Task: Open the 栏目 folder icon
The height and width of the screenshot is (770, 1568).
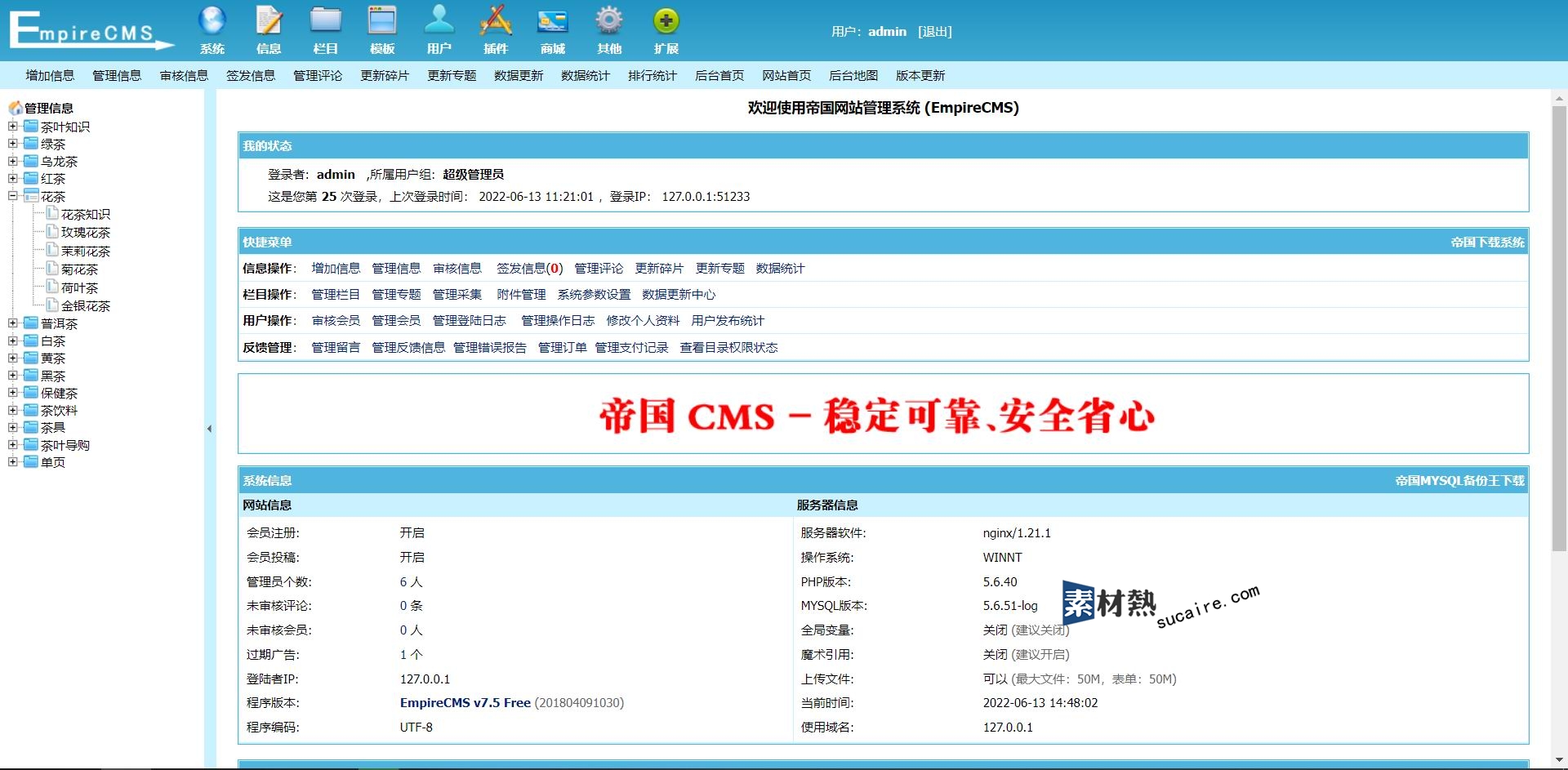Action: click(325, 21)
